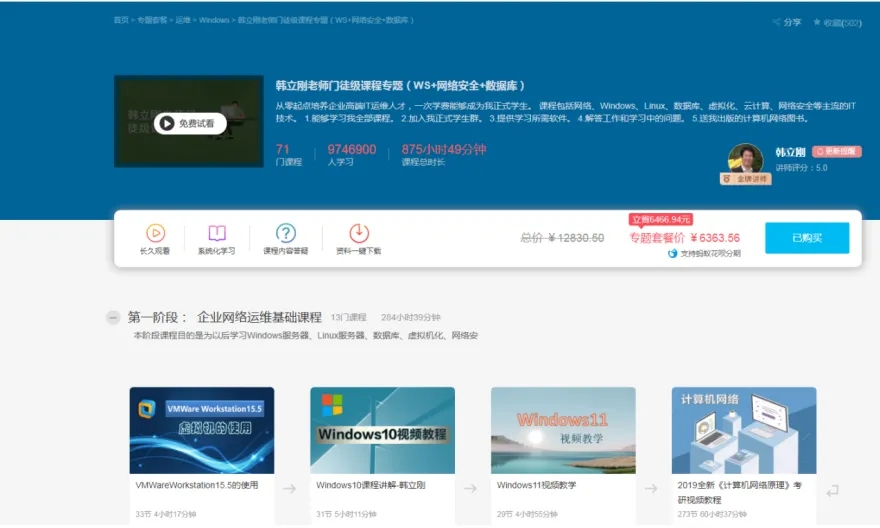The height and width of the screenshot is (528, 880).
Task: Click the 立省6466.94元 discount tag
Action: [661, 219]
